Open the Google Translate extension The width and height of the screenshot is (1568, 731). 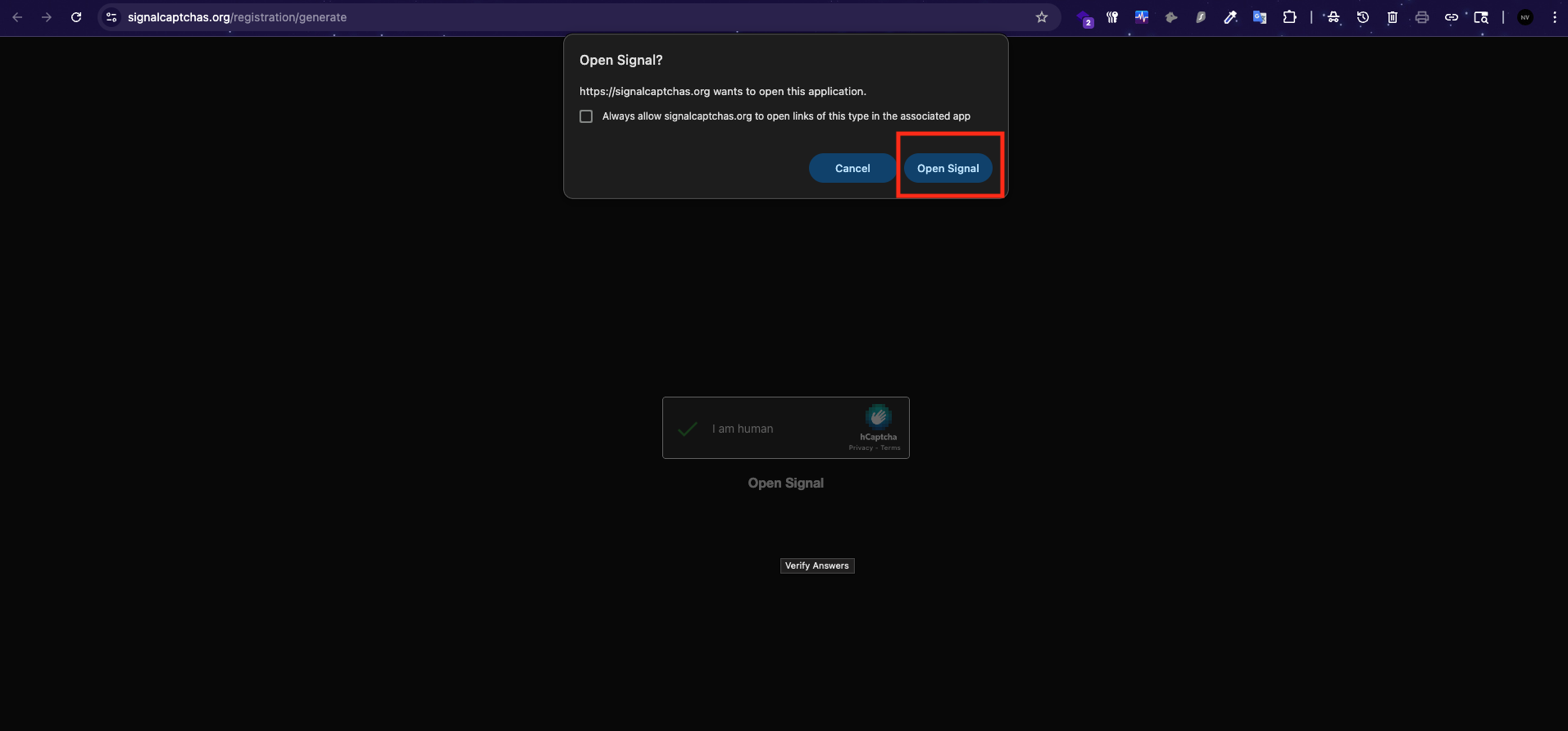click(1260, 17)
